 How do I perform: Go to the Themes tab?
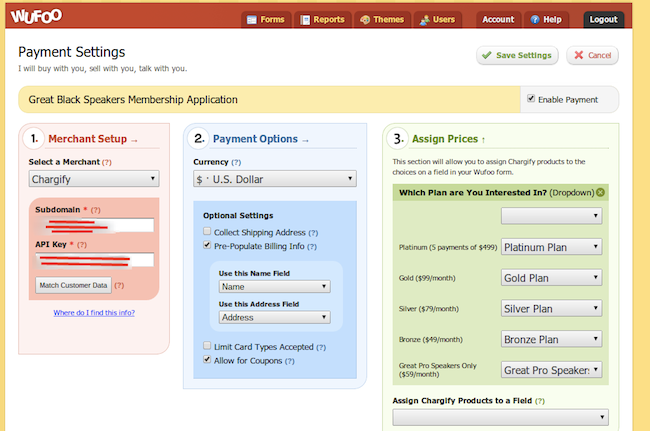(382, 20)
